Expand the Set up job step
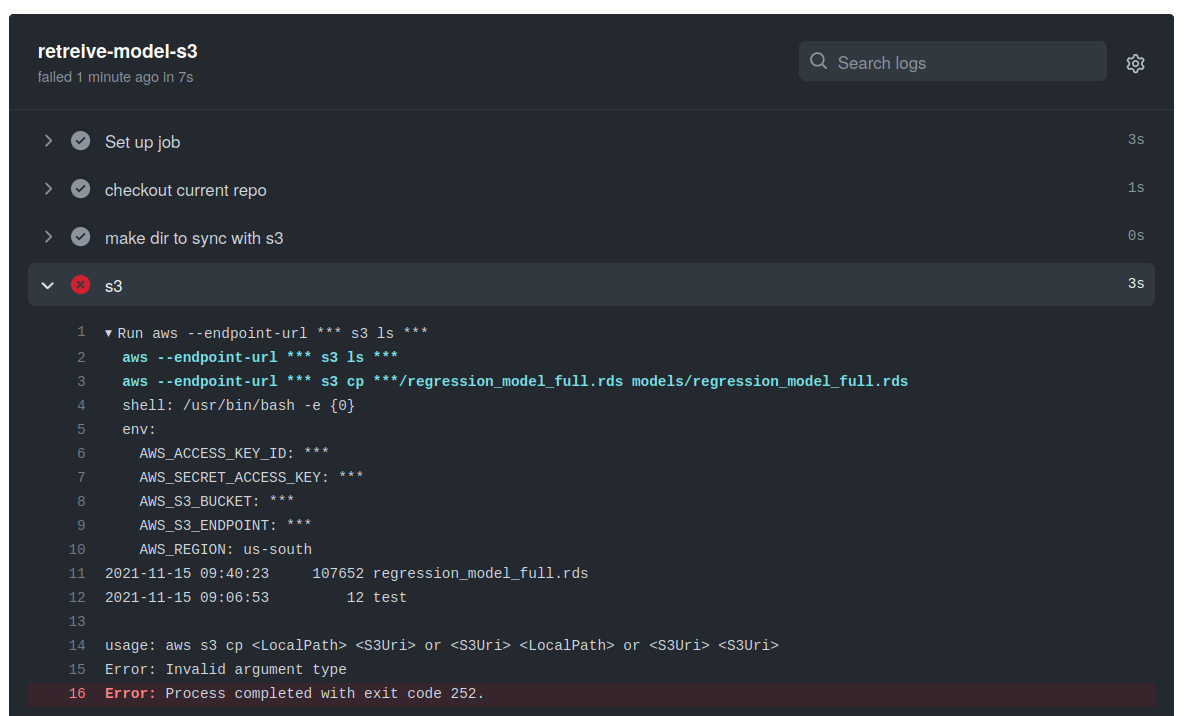The image size is (1184, 716). tap(48, 141)
